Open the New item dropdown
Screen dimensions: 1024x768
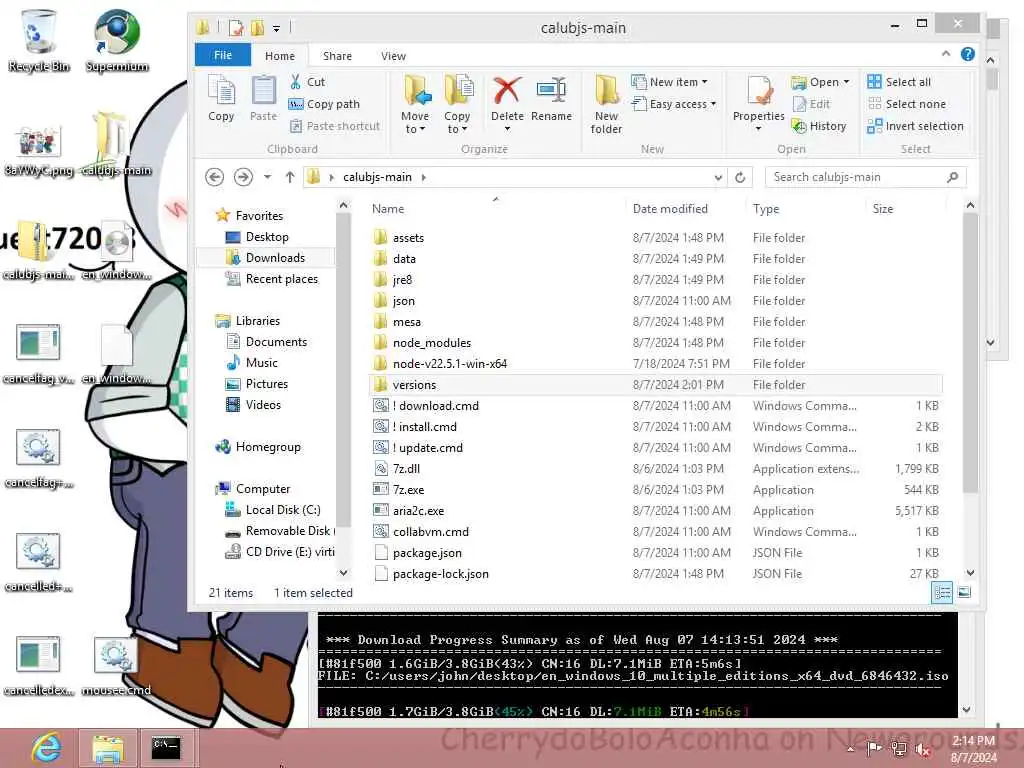[x=669, y=82]
